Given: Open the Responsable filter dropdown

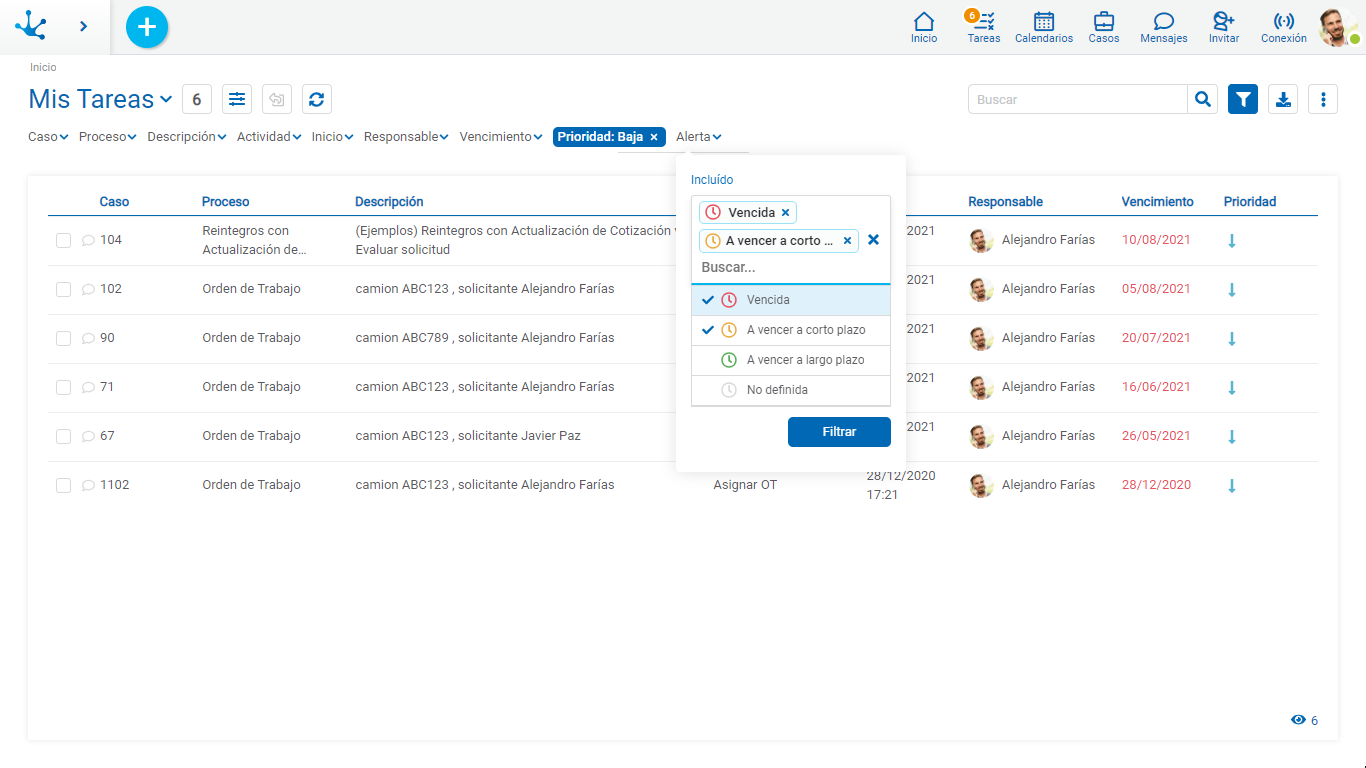Looking at the screenshot, I should click(x=405, y=137).
